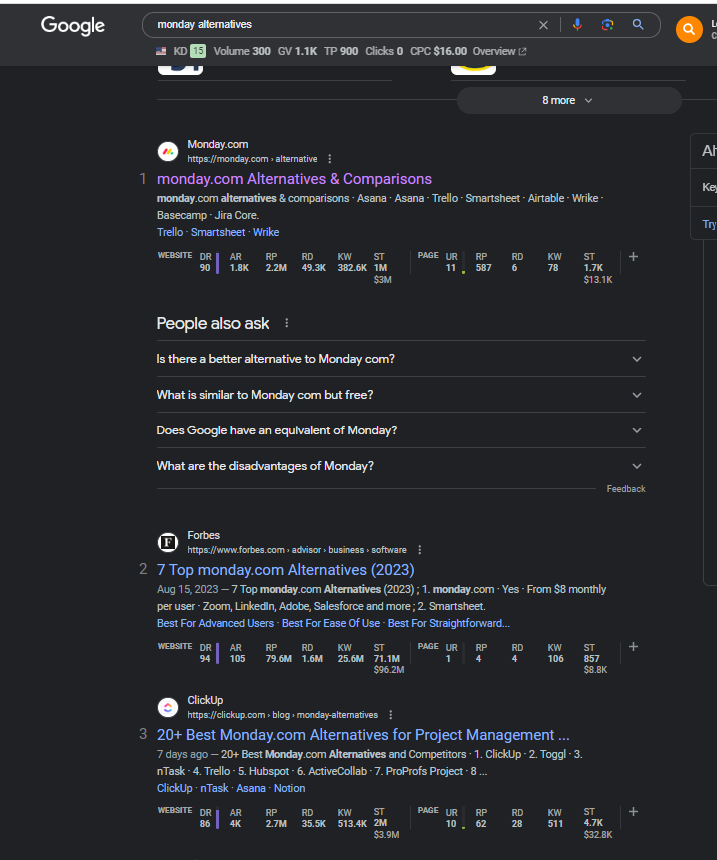
Task: Click ClickUp site name label
Action: [205, 700]
